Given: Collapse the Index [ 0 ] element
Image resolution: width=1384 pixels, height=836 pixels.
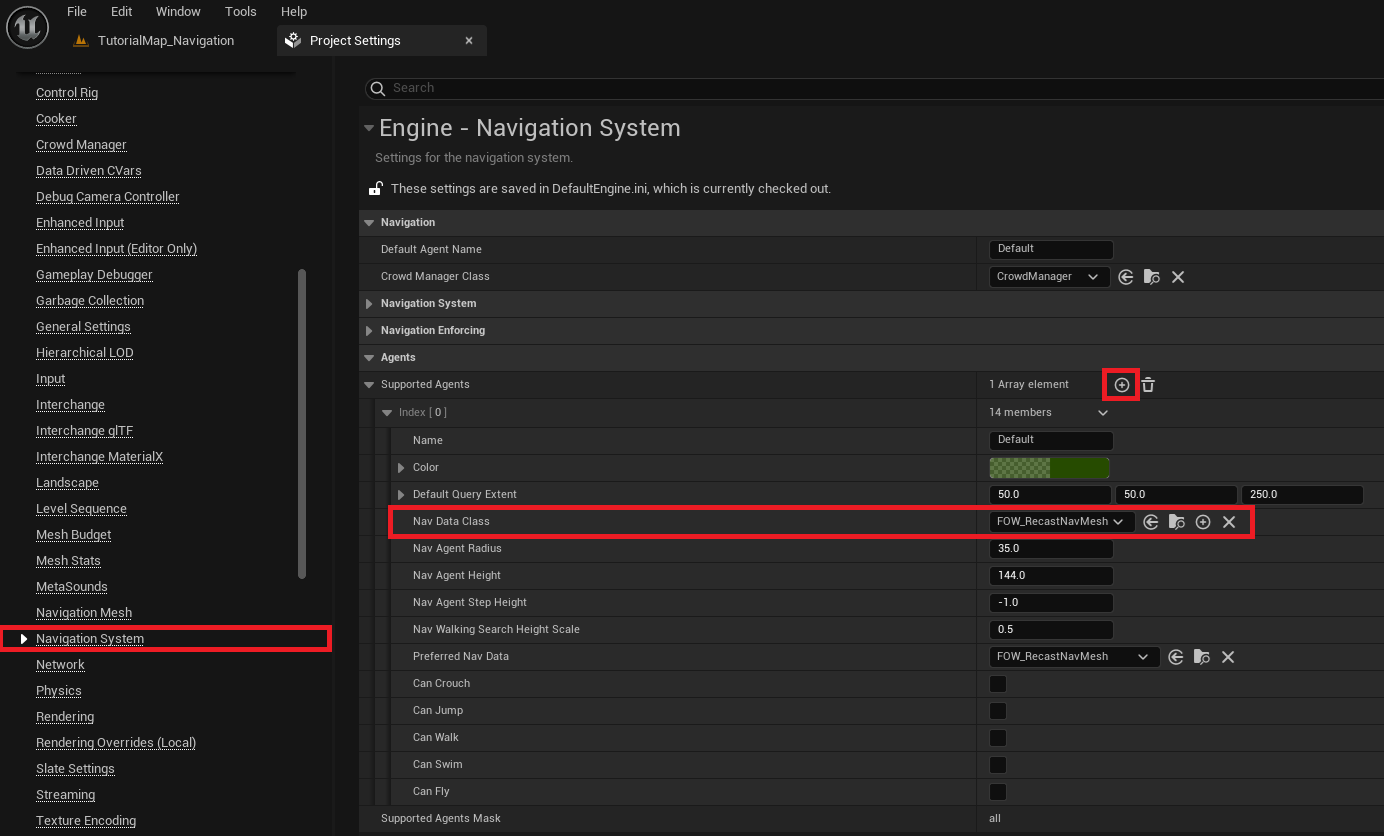Looking at the screenshot, I should tap(387, 413).
